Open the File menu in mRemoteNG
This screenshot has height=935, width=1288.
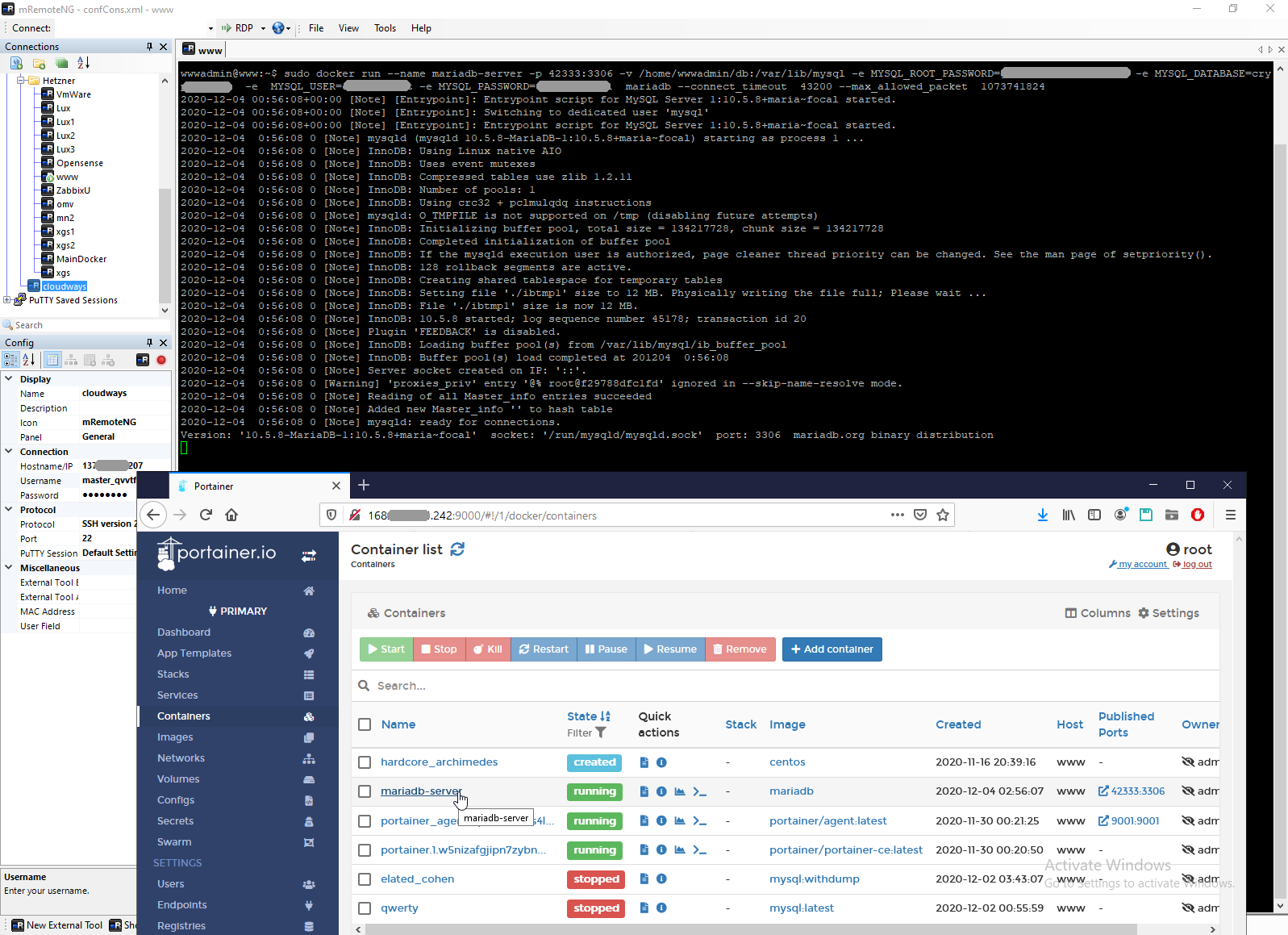coord(316,28)
